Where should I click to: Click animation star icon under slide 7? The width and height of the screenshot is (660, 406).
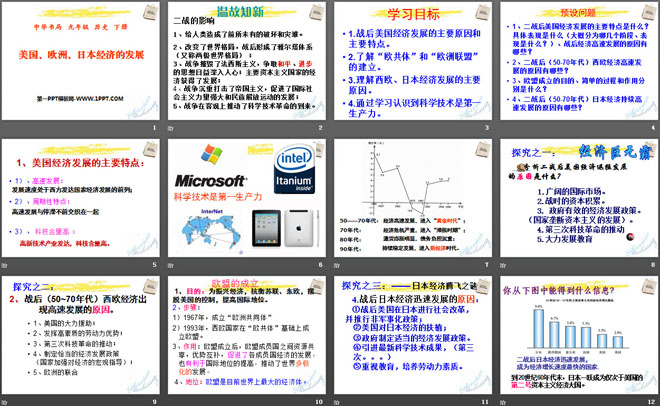(x=337, y=265)
